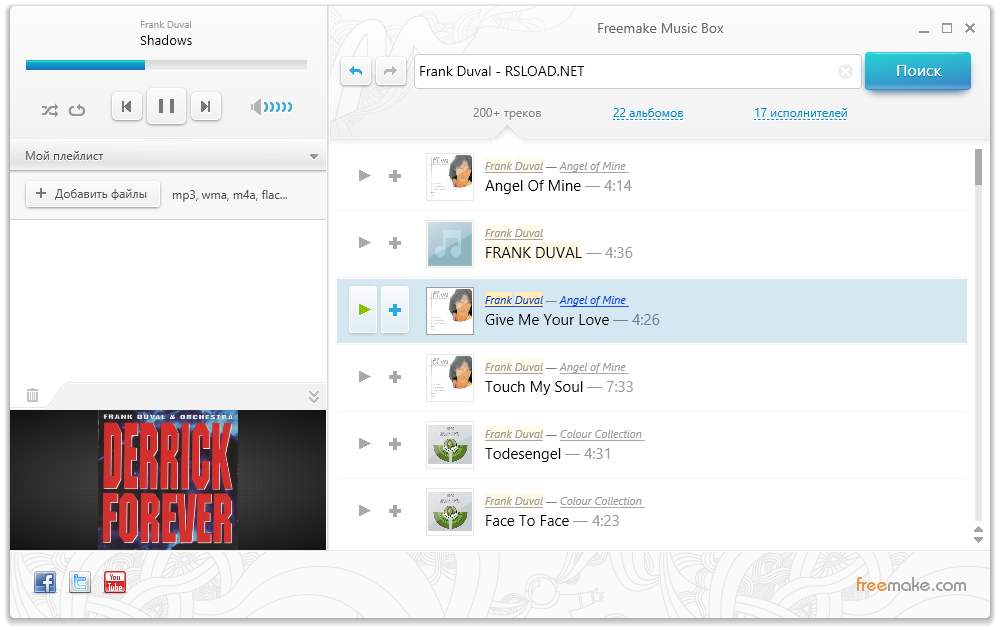1000x630 pixels.
Task: Add Give Me Your Love to playlist
Action: 395,309
